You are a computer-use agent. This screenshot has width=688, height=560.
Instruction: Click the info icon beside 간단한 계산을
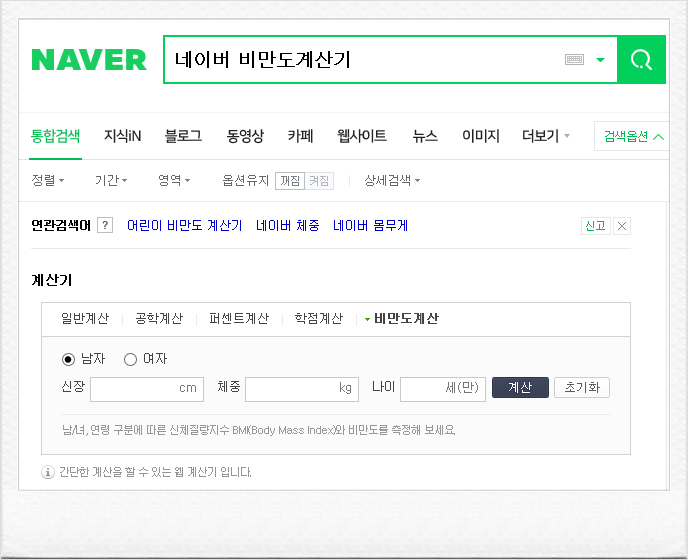click(47, 472)
